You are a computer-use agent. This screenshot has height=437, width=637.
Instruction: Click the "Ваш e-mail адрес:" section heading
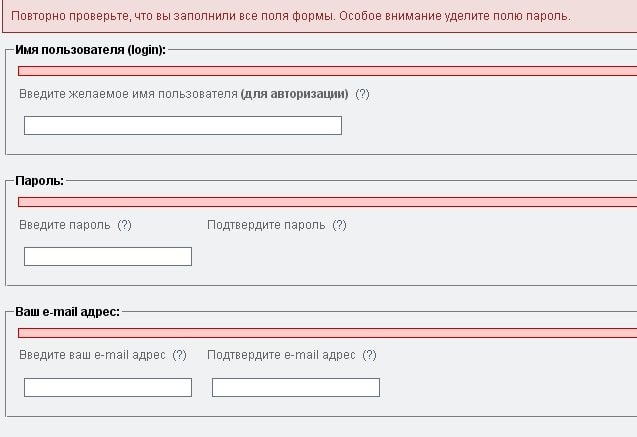pyautogui.click(x=68, y=311)
